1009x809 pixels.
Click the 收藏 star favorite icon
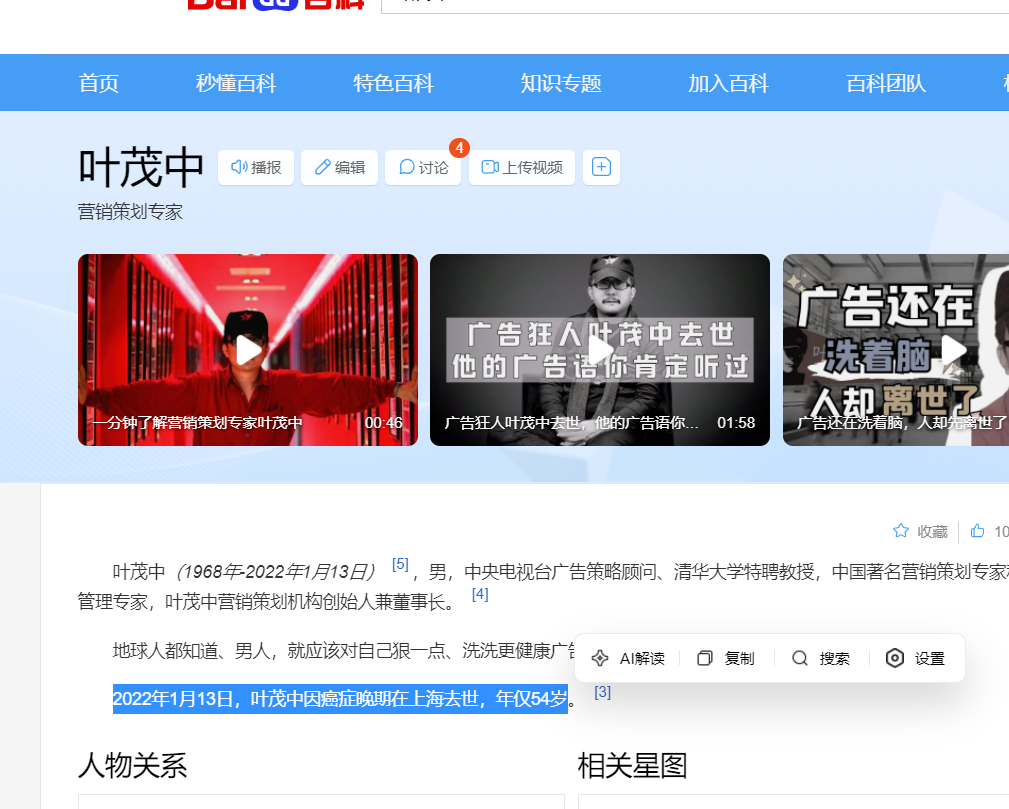click(901, 531)
